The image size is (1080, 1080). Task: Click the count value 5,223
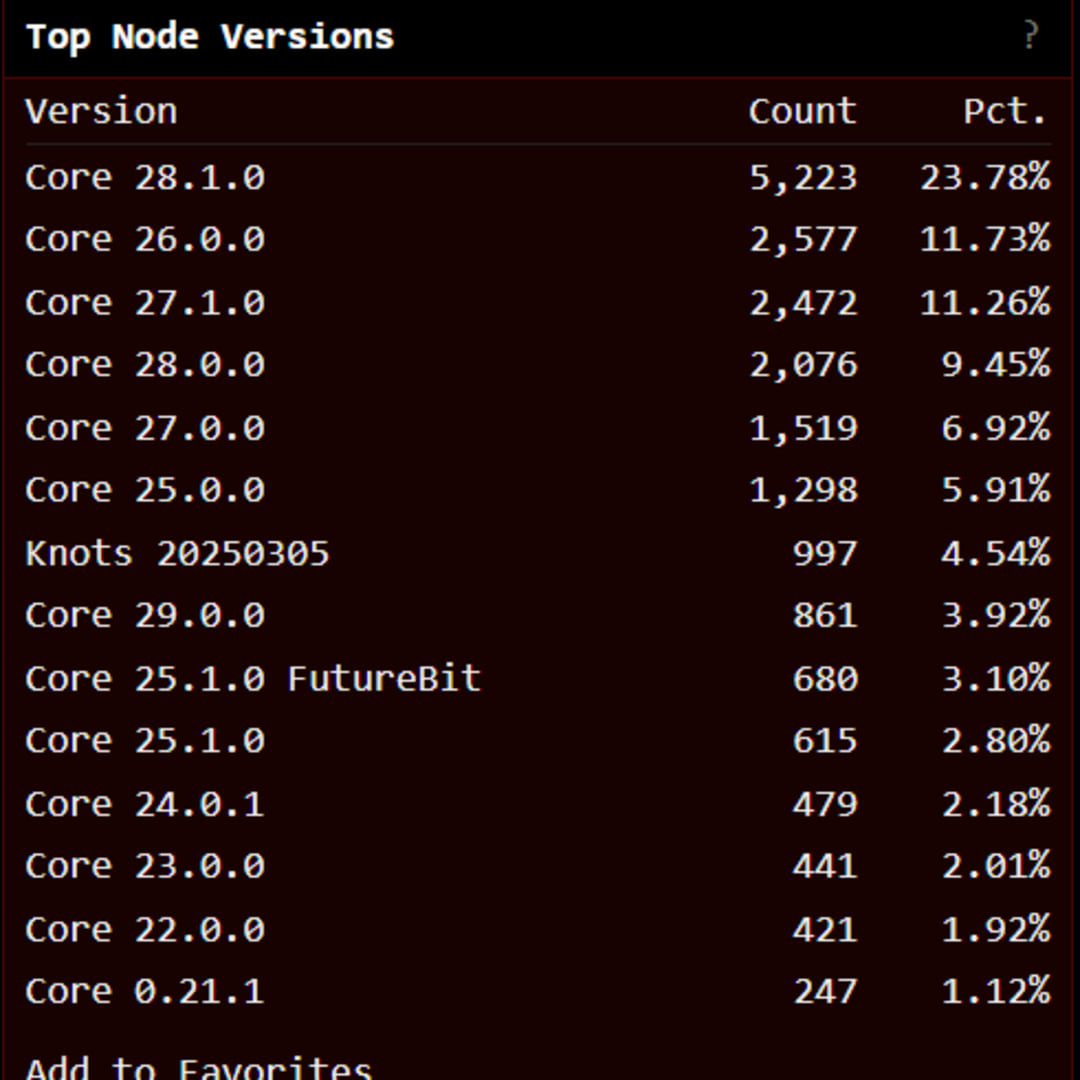click(803, 178)
